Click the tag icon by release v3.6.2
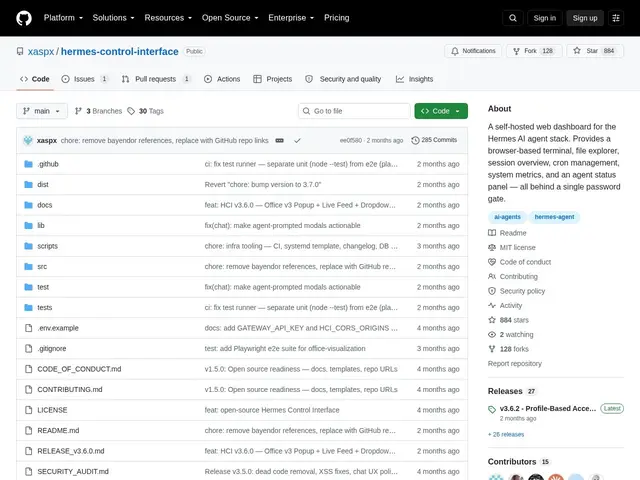640x480 pixels. click(x=492, y=409)
